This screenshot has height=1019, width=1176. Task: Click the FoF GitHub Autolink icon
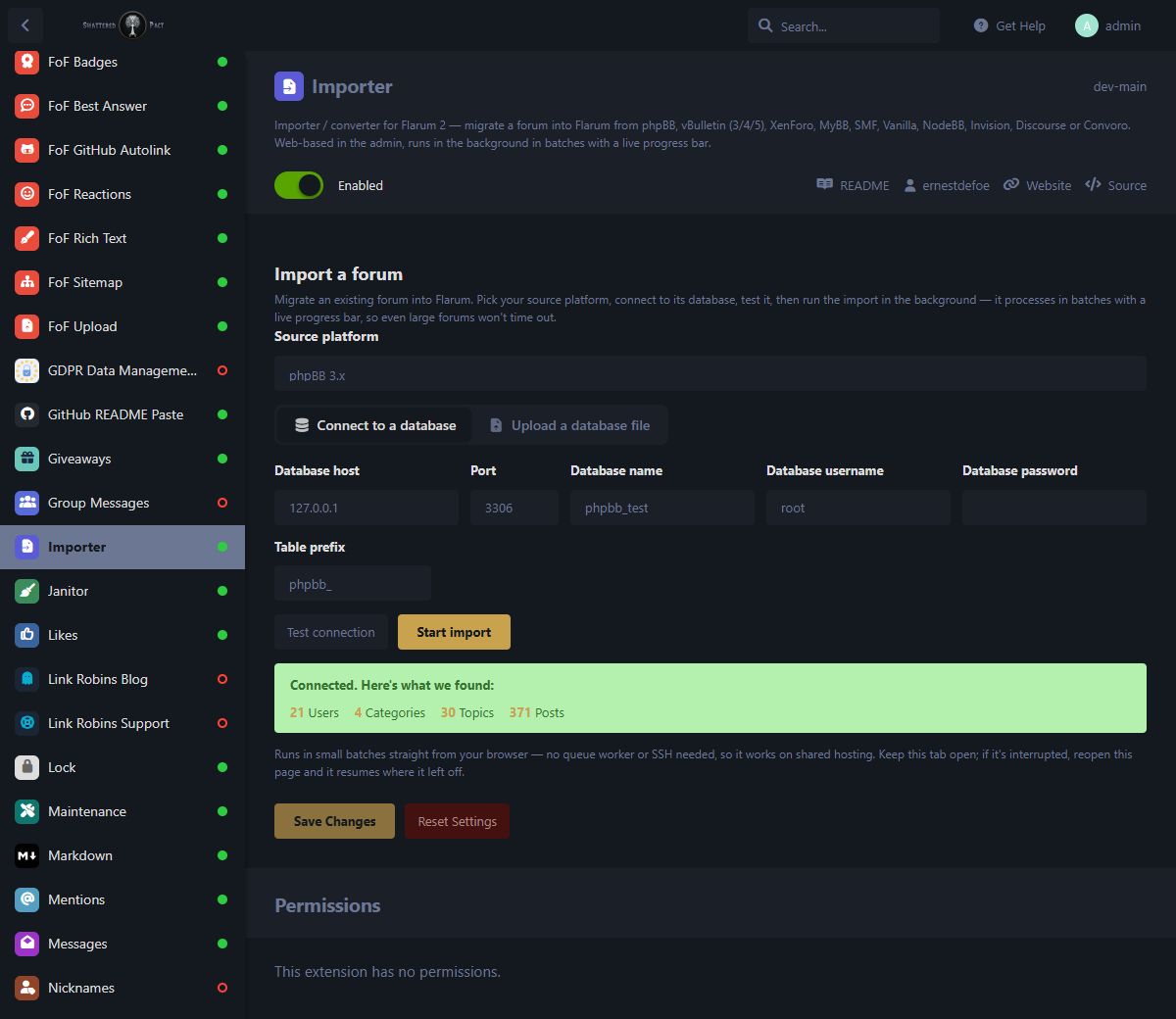pos(27,150)
